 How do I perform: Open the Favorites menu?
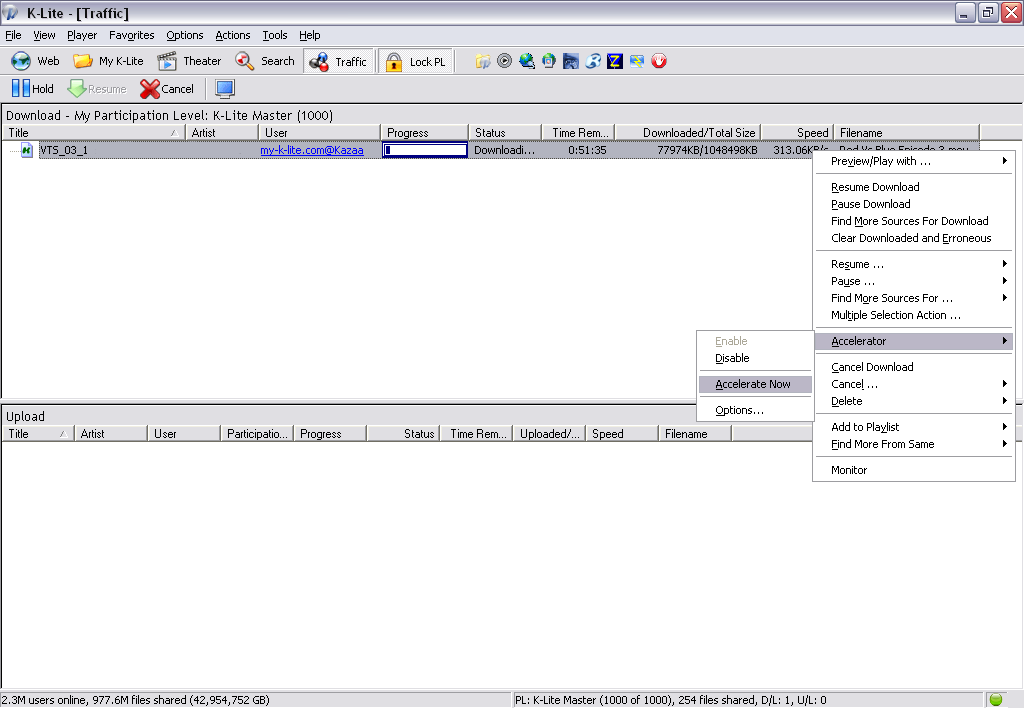pyautogui.click(x=131, y=35)
